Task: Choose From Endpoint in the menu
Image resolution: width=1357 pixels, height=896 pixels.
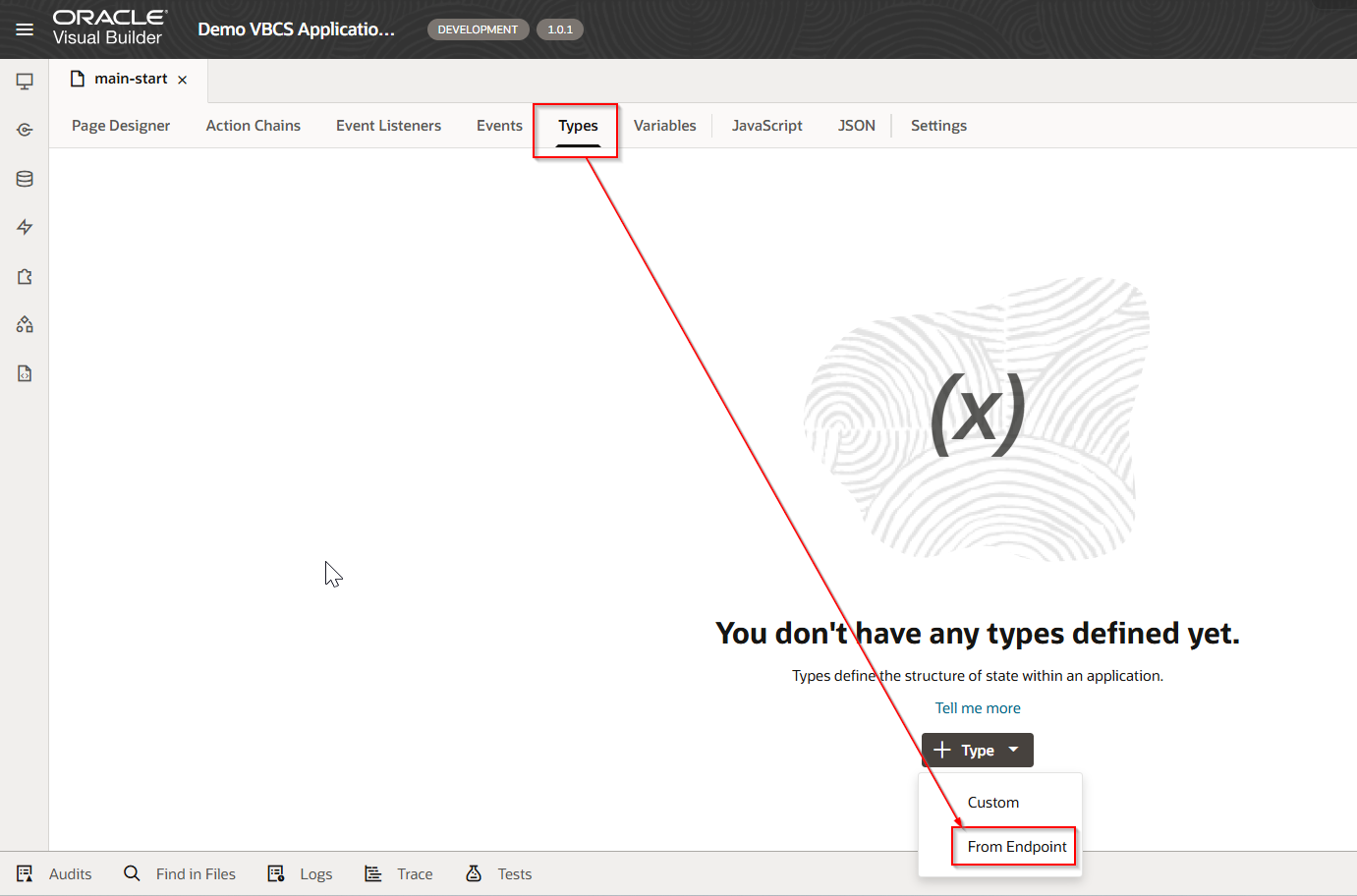Action: point(1016,847)
